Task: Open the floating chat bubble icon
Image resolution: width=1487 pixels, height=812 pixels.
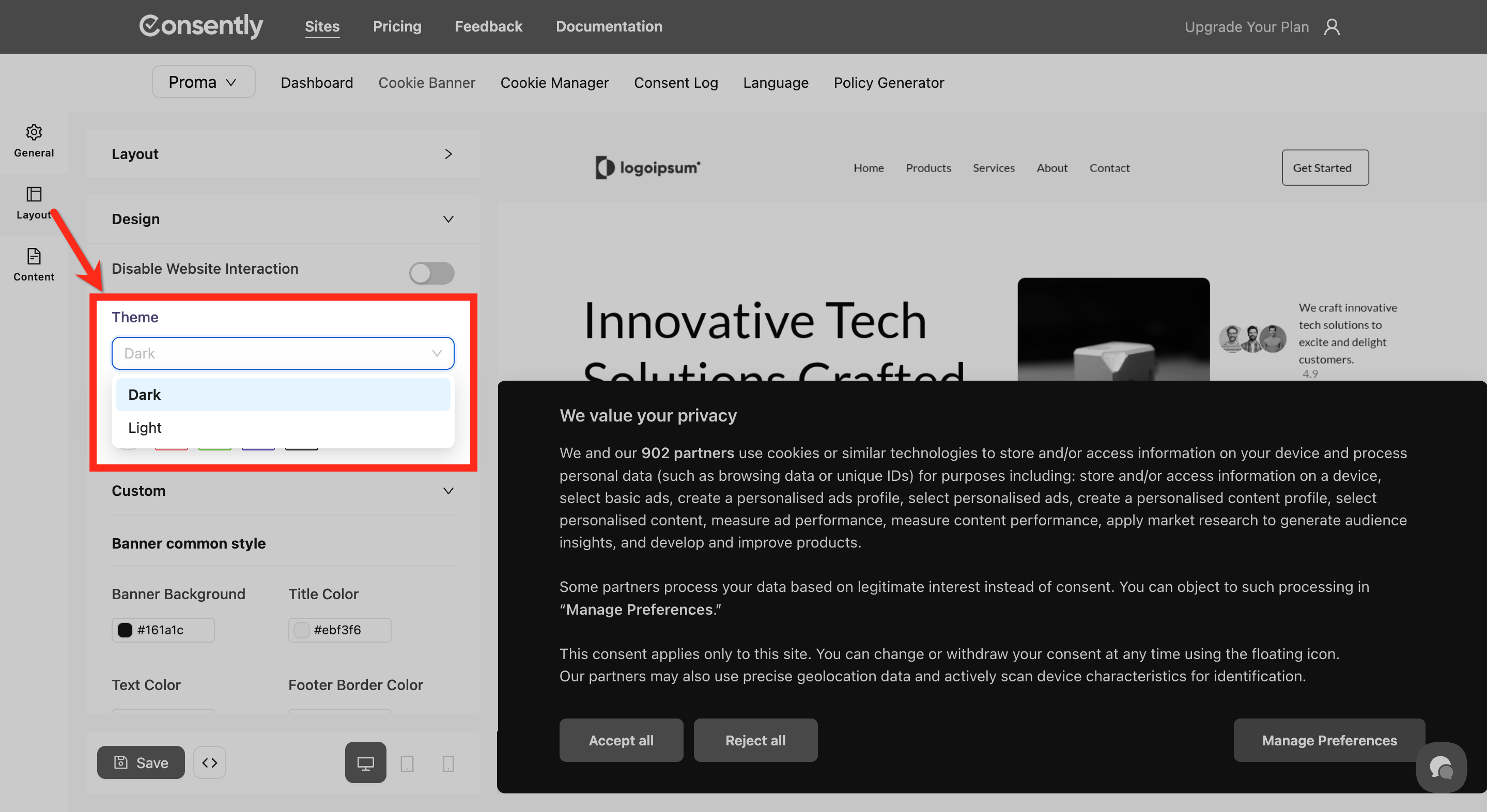Action: (1441, 768)
